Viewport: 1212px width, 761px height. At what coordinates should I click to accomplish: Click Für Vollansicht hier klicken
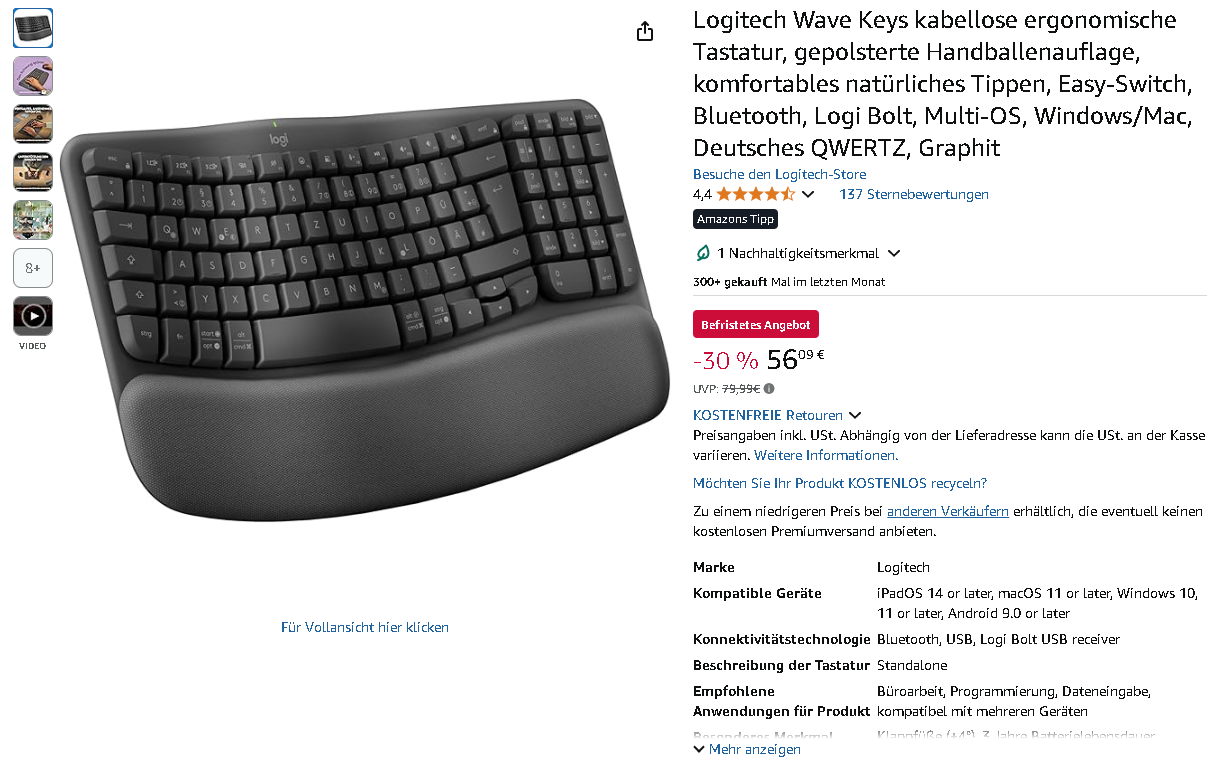[x=365, y=627]
